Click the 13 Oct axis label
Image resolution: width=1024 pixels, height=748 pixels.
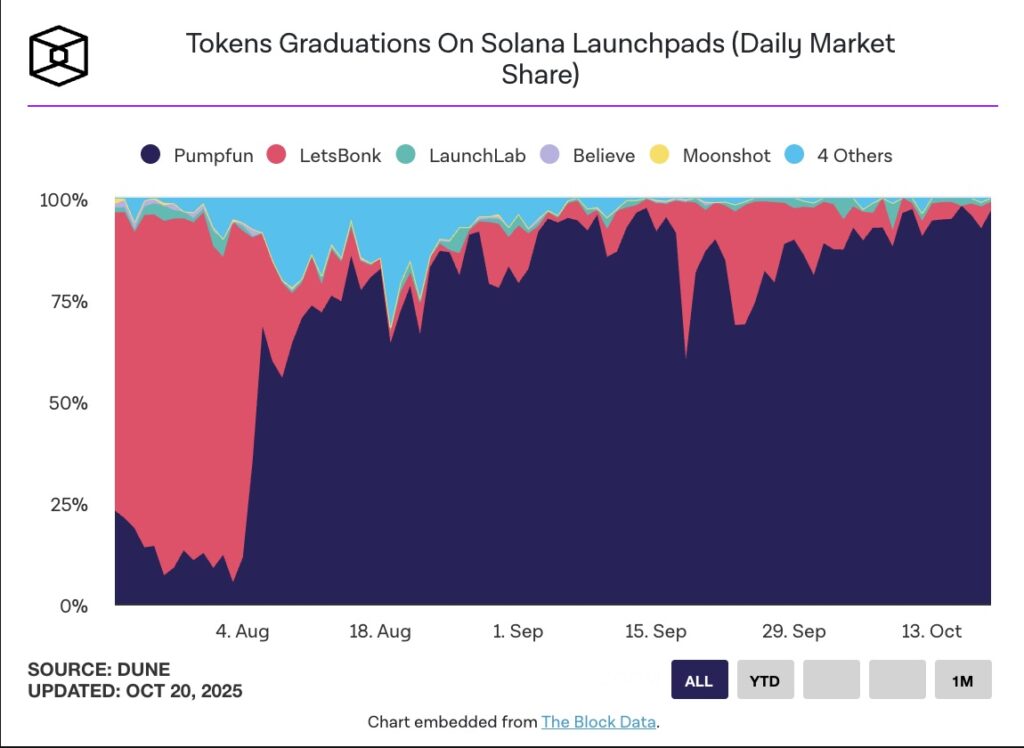click(931, 631)
